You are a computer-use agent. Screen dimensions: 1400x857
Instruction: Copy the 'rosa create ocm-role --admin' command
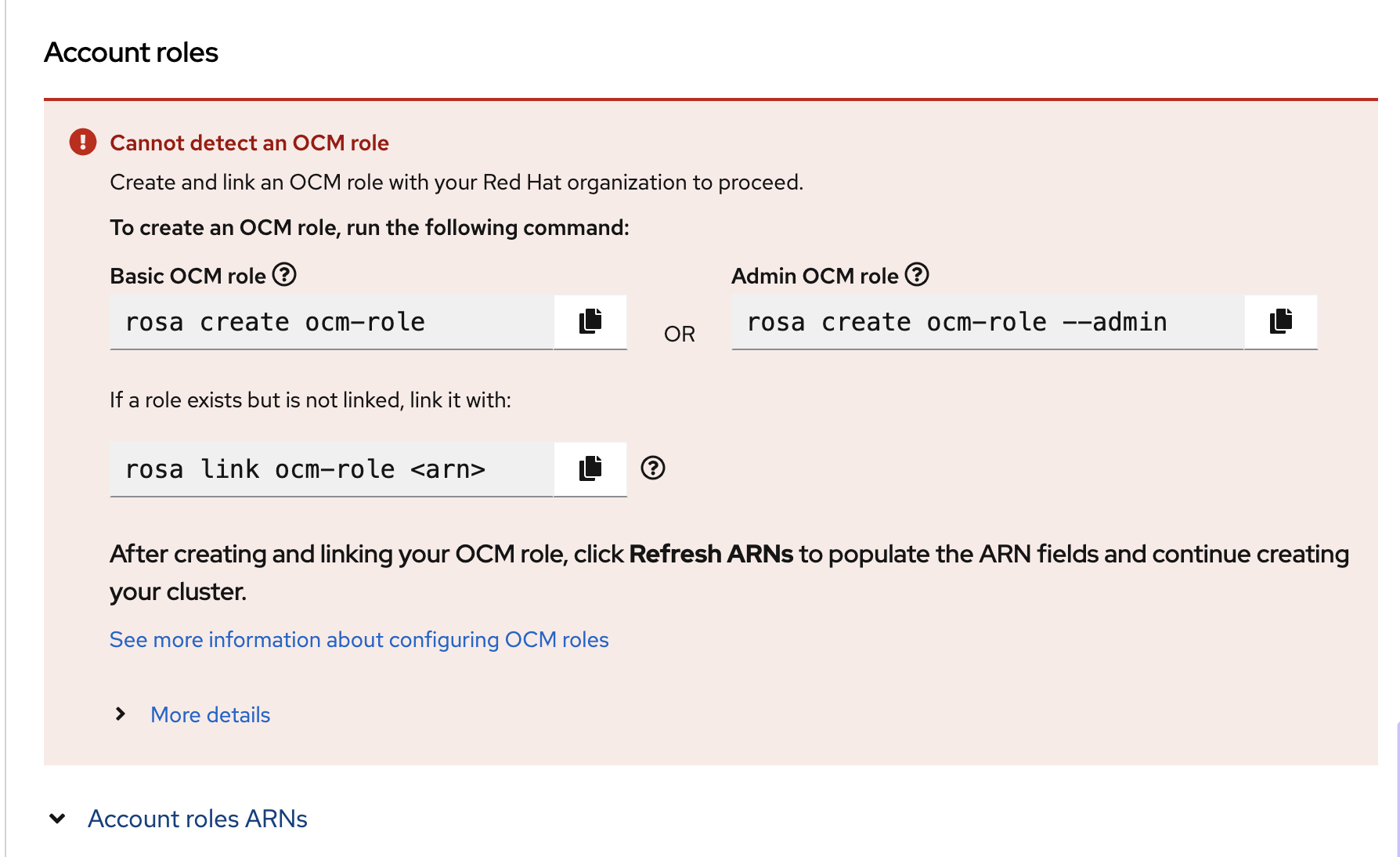(1280, 321)
